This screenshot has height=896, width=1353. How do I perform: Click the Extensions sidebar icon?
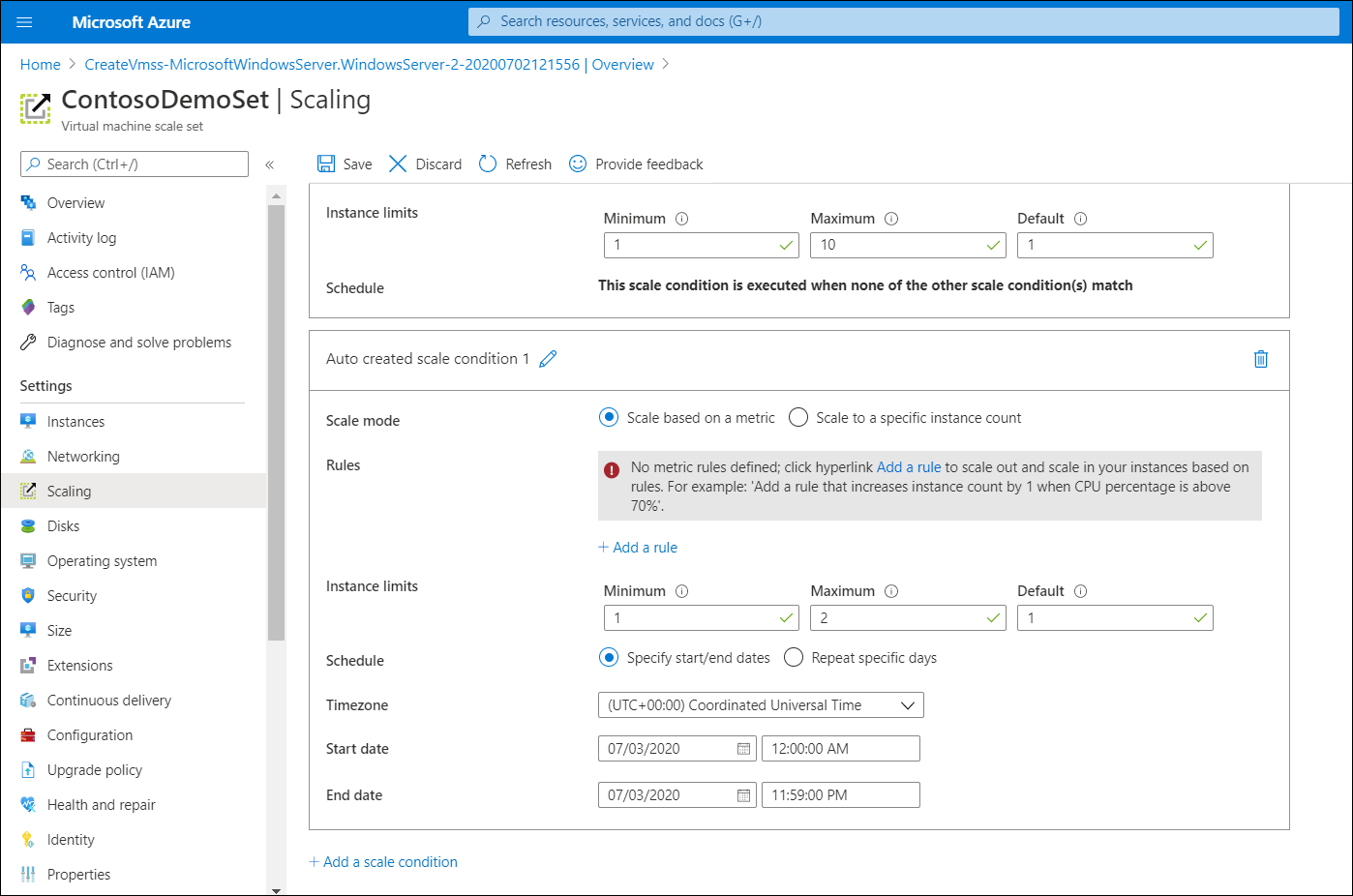pos(28,665)
